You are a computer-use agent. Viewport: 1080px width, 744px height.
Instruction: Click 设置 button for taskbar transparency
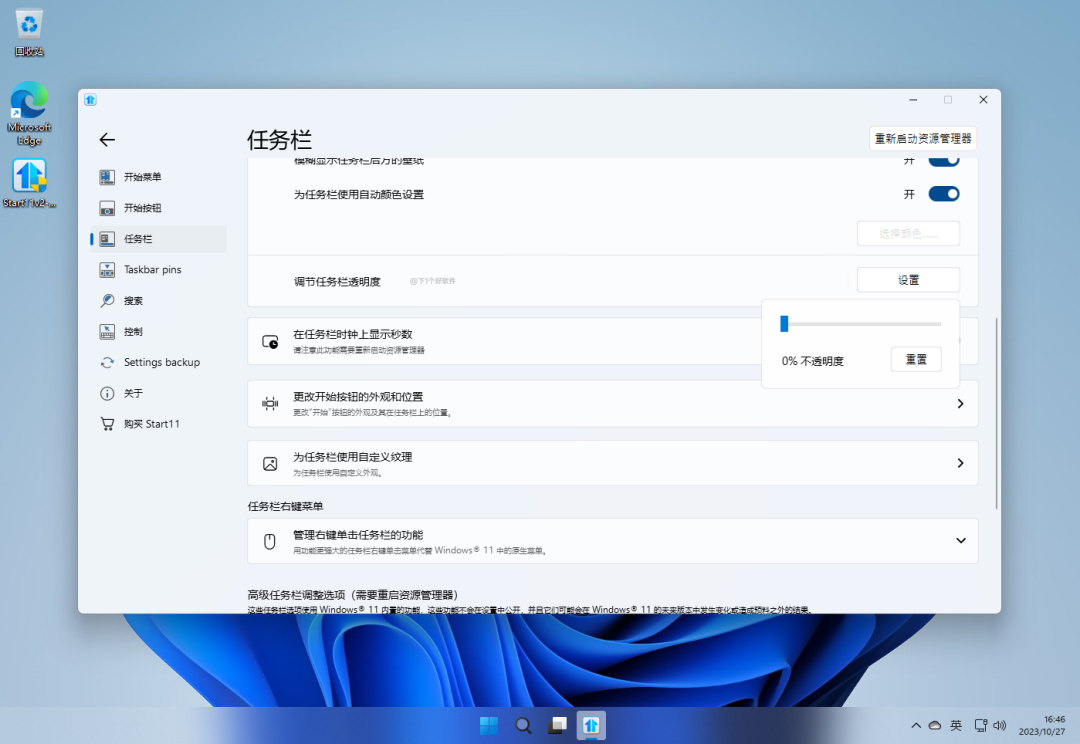click(x=908, y=280)
